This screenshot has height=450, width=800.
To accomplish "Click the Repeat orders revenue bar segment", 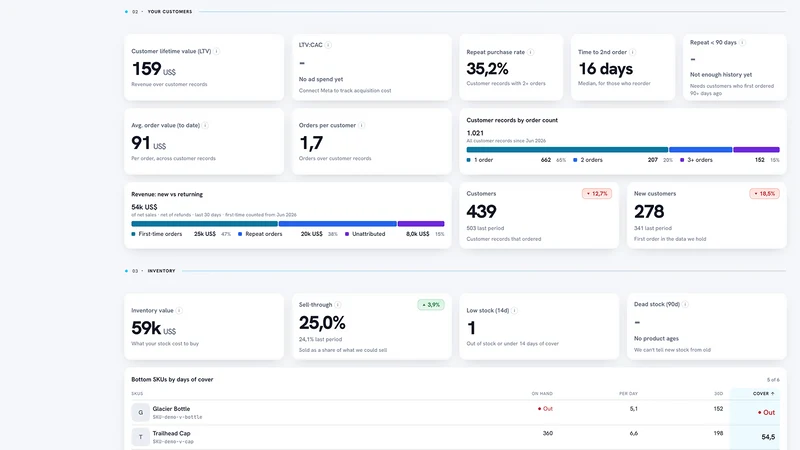I will (x=338, y=223).
